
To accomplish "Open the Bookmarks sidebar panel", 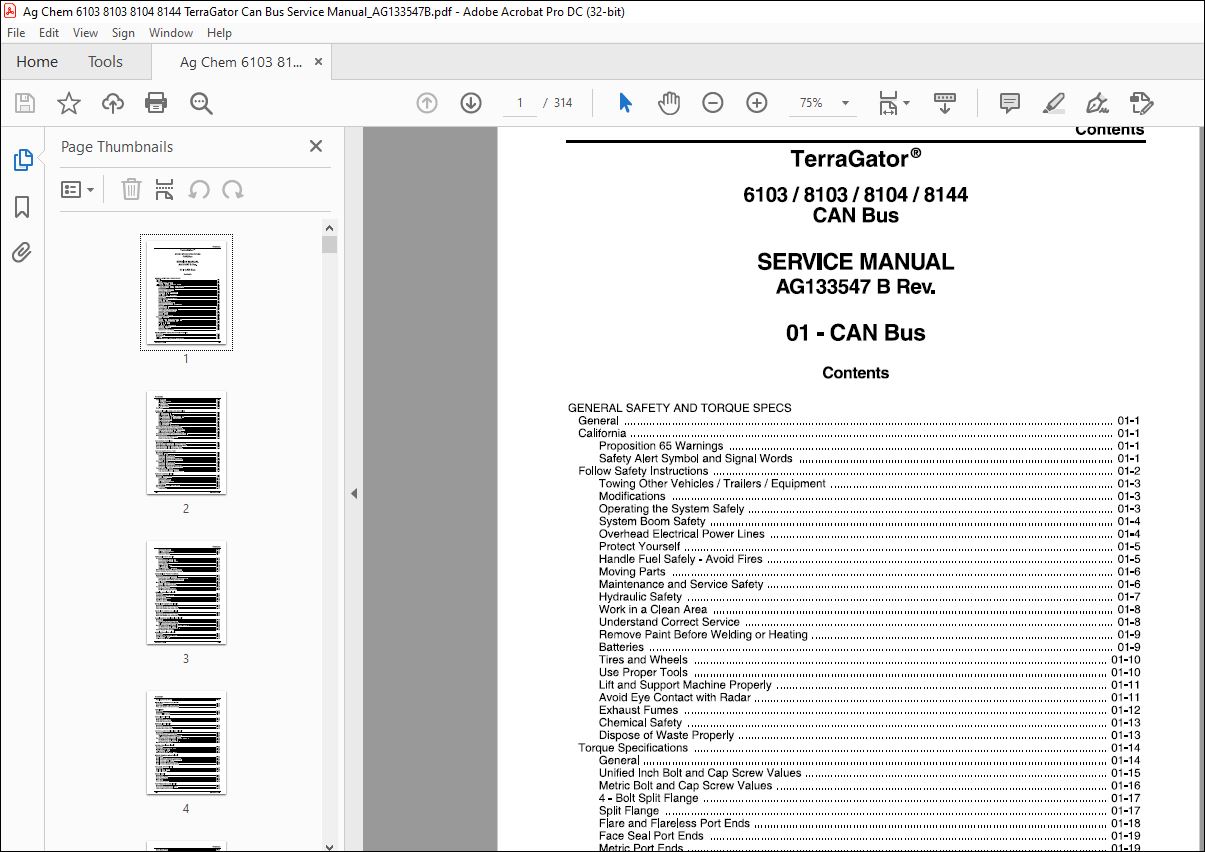I will [22, 207].
